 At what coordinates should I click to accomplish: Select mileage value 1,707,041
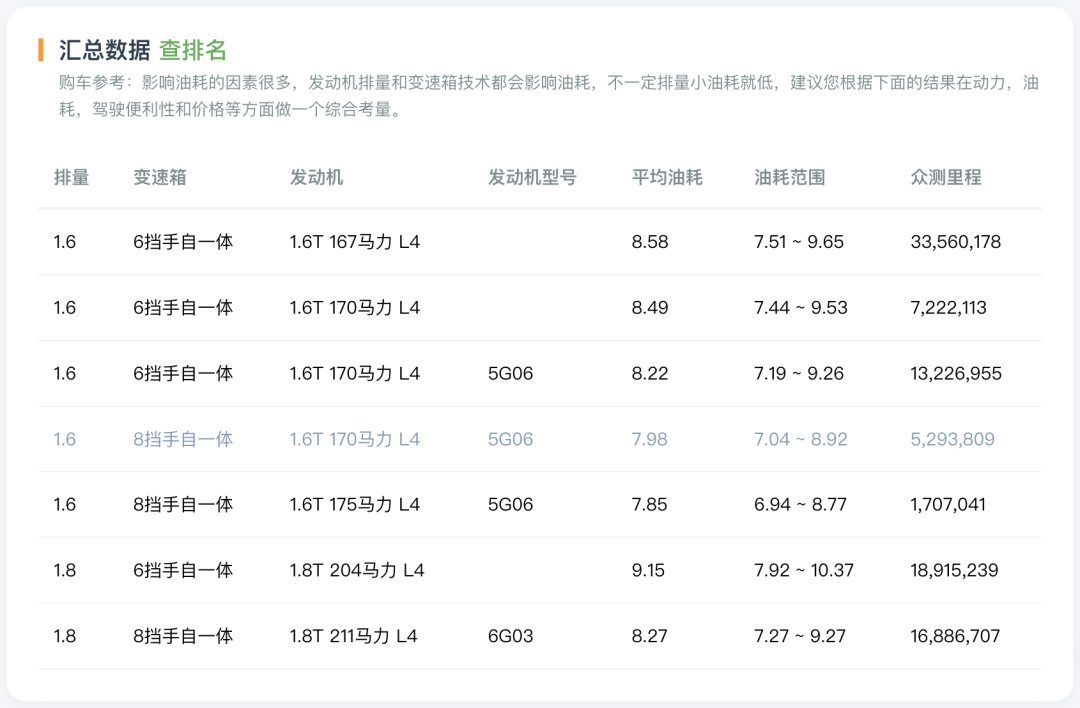tap(948, 504)
